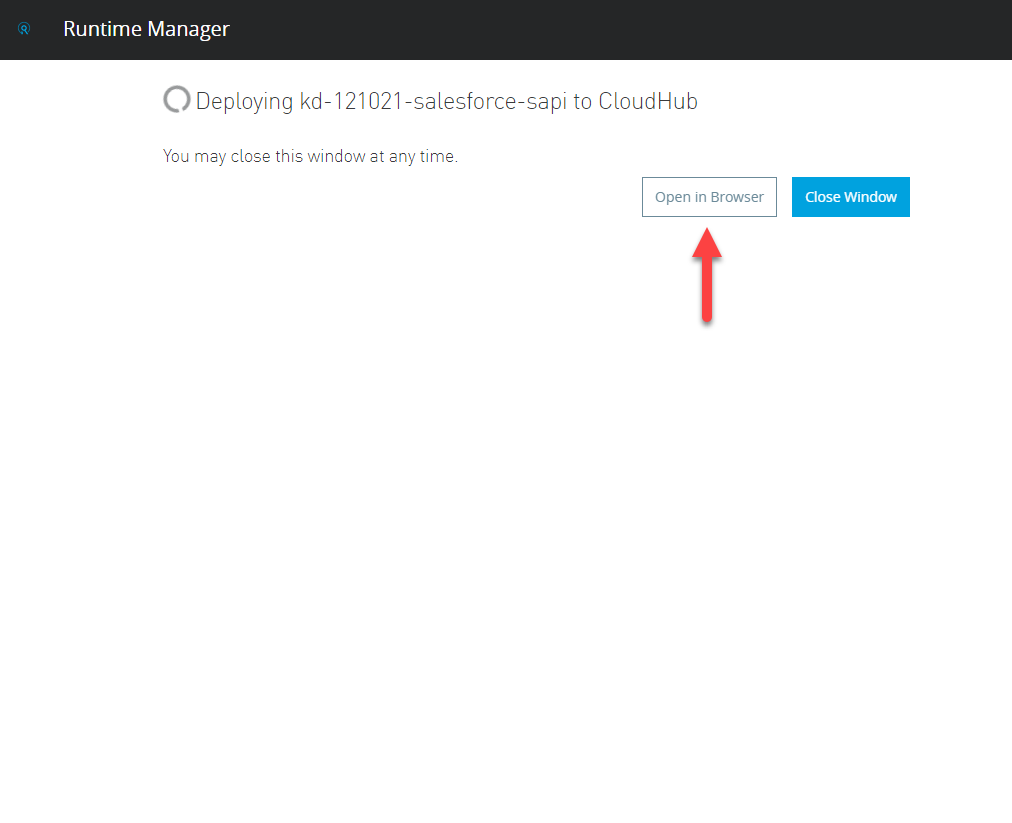Click the word 'to' before CloudHub
Image resolution: width=1012 pixels, height=823 pixels.
pyautogui.click(x=583, y=101)
